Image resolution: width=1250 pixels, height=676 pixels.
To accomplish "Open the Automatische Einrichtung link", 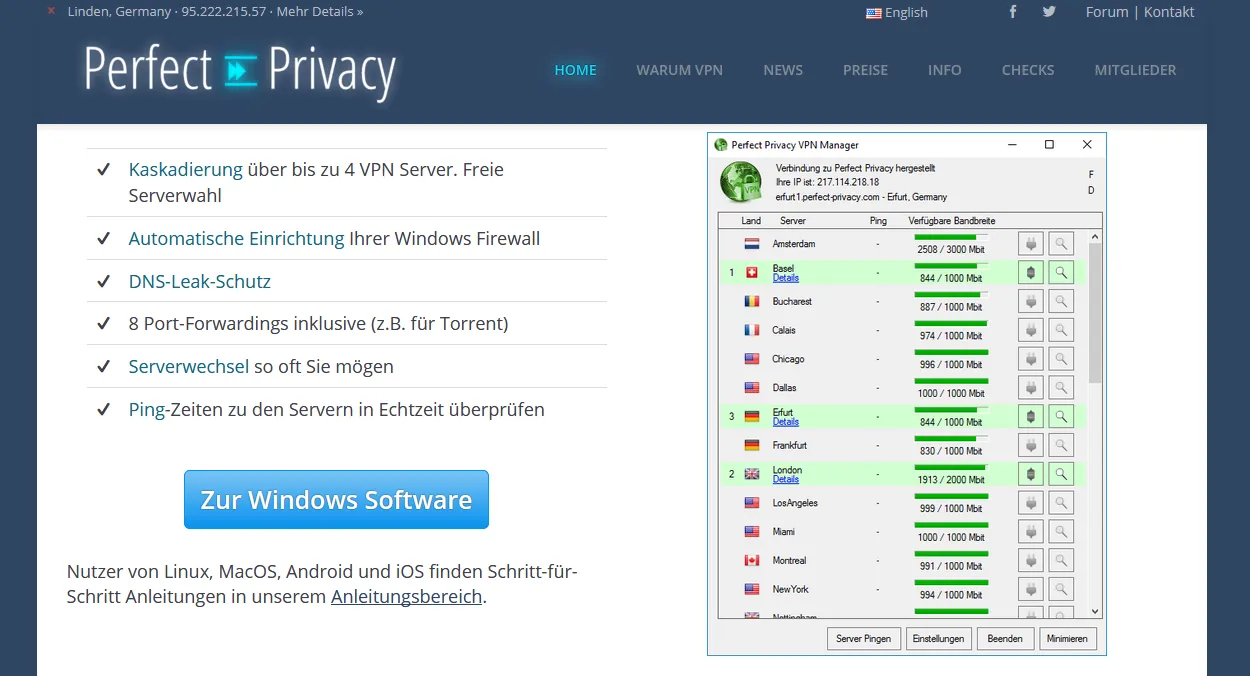I will (x=236, y=239).
